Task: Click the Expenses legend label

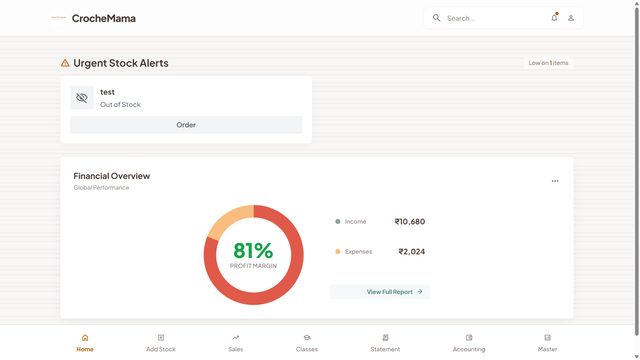Action: (358, 251)
